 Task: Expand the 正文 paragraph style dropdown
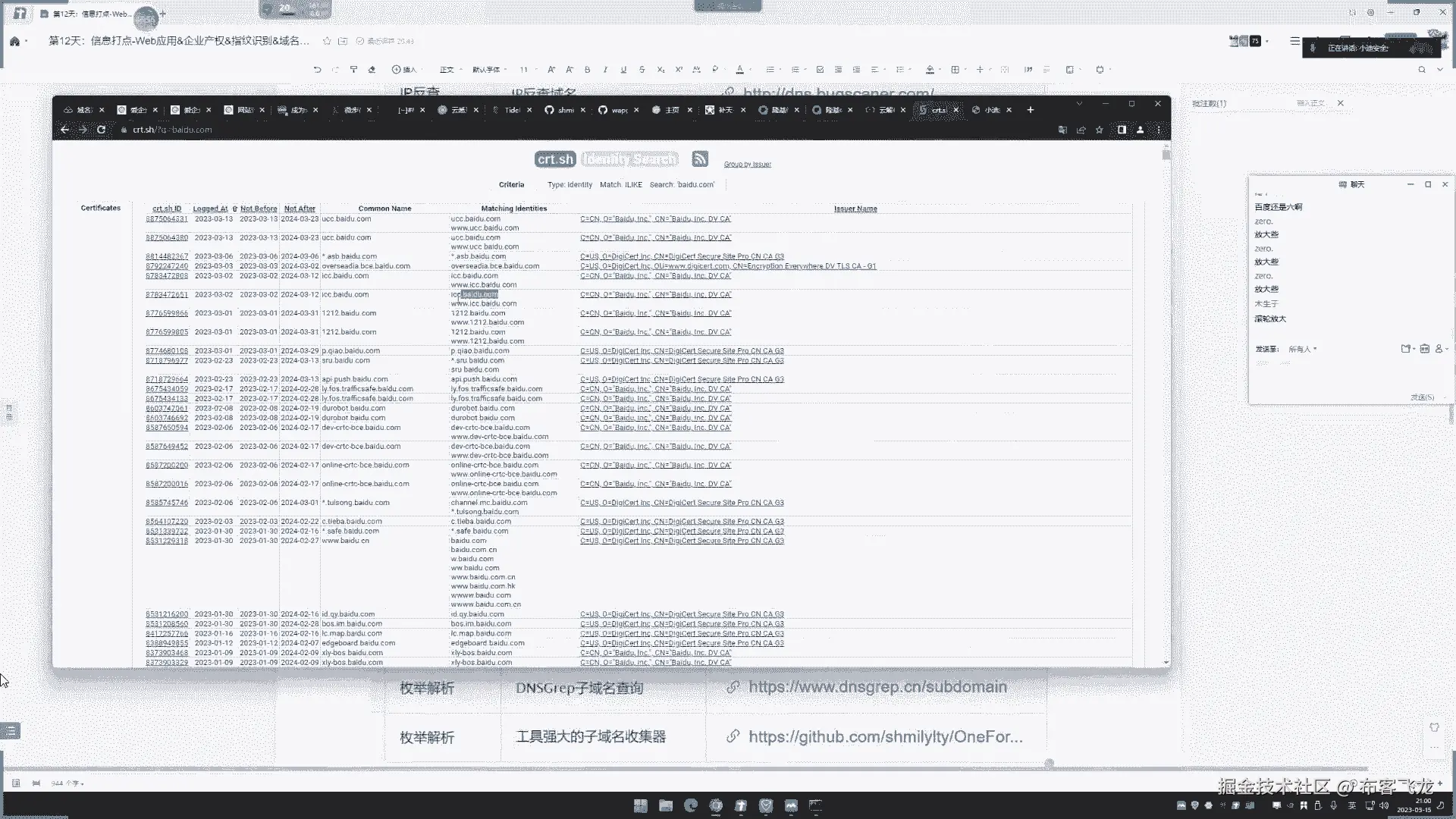click(x=450, y=70)
